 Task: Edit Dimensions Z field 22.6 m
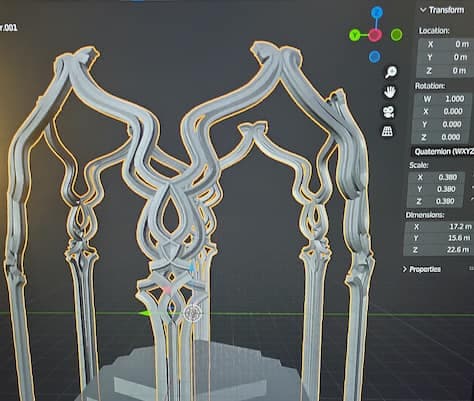coord(438,250)
